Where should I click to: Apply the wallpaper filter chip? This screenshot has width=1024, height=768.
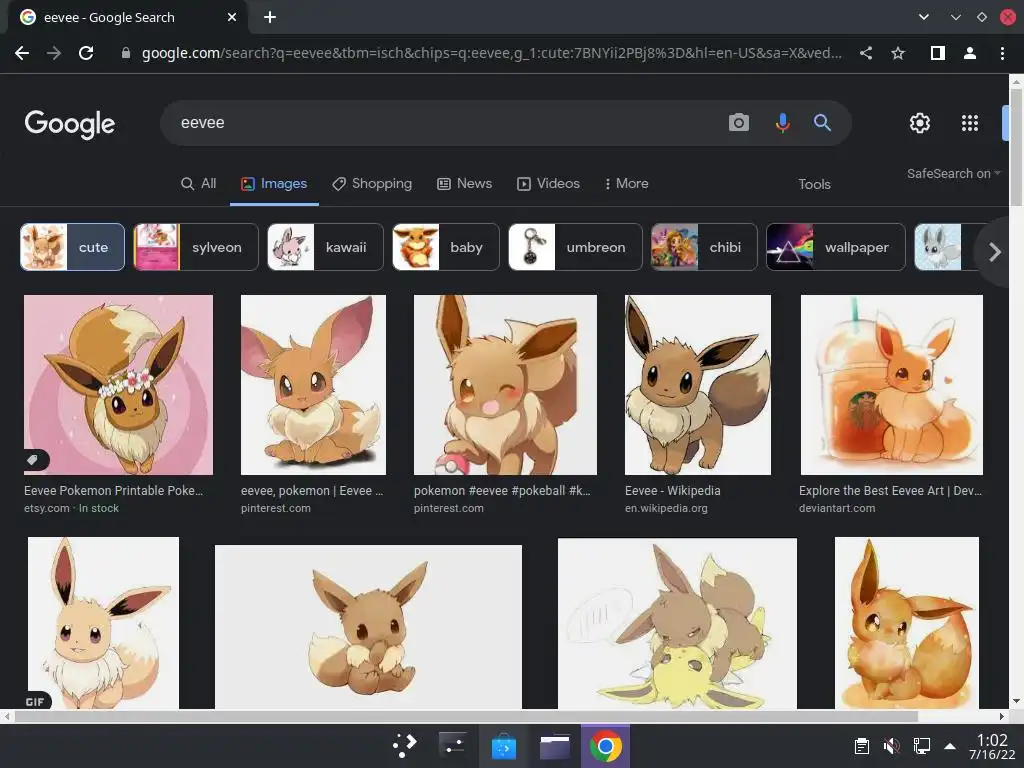click(836, 247)
